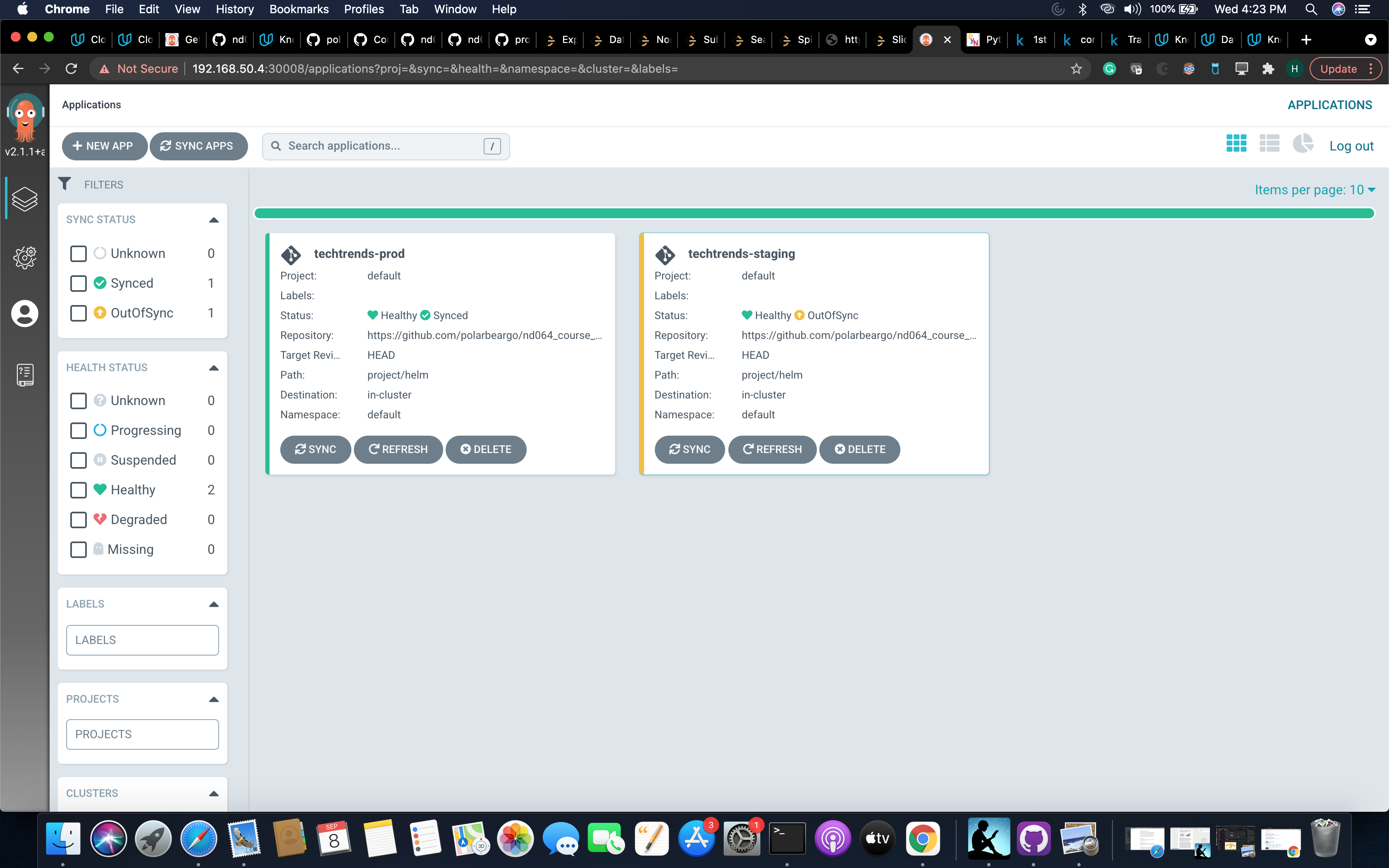The image size is (1389, 868).
Task: Switch to summary pie chart view
Action: tap(1302, 143)
